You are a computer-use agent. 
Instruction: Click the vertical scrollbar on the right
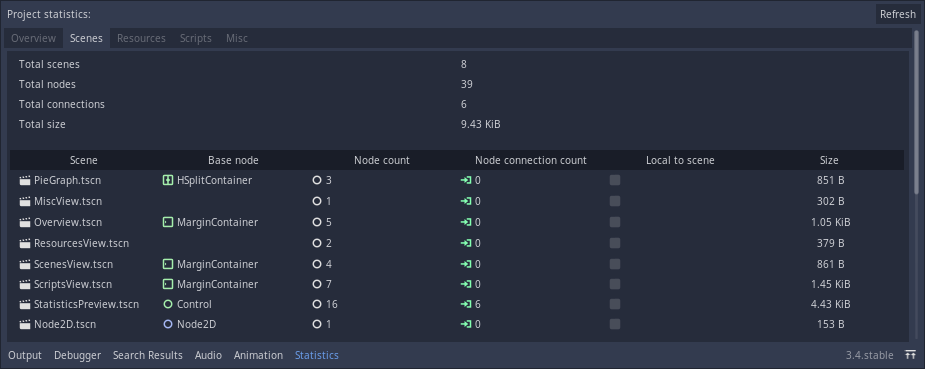point(916,112)
